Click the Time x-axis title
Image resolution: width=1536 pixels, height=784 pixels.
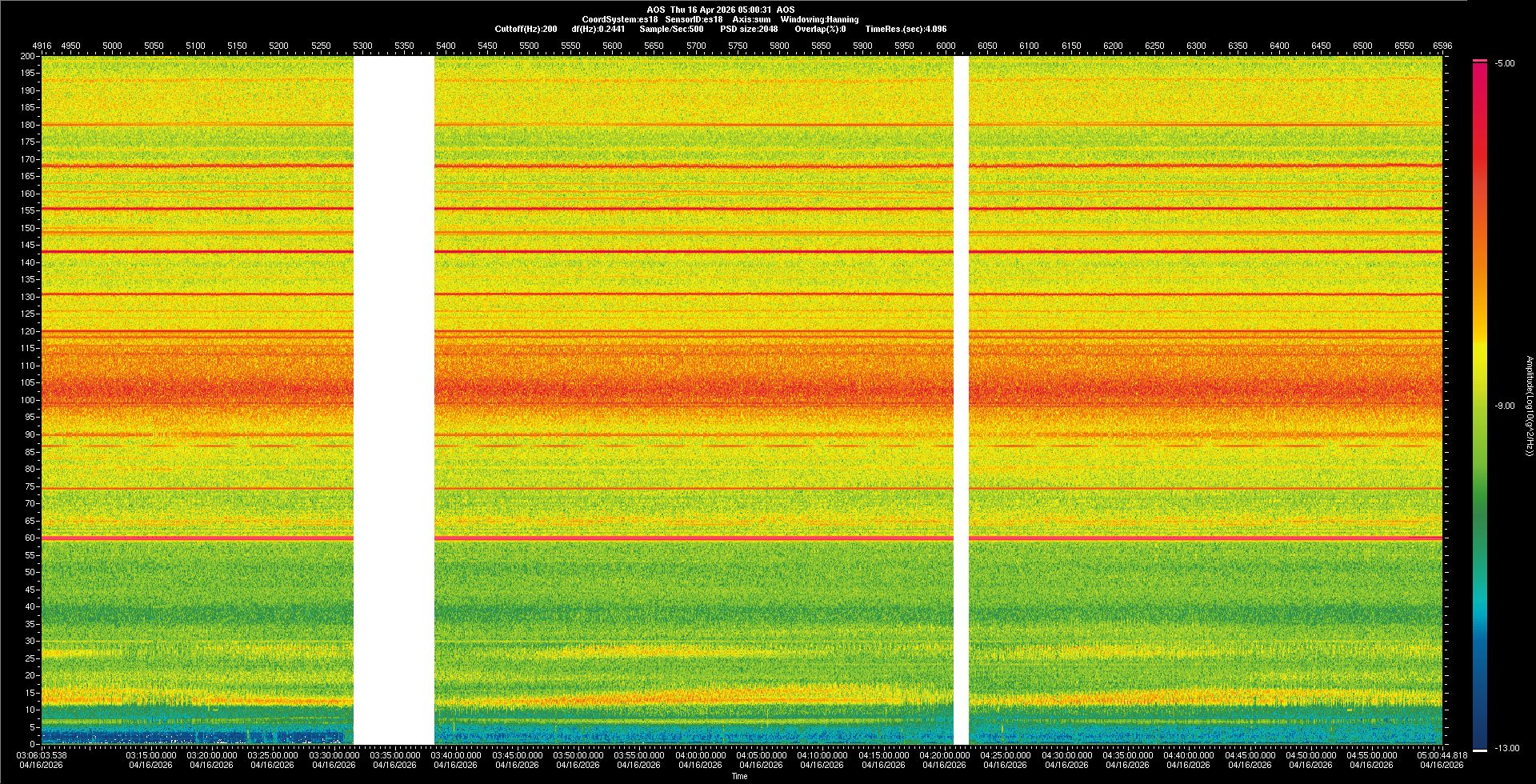click(x=739, y=776)
